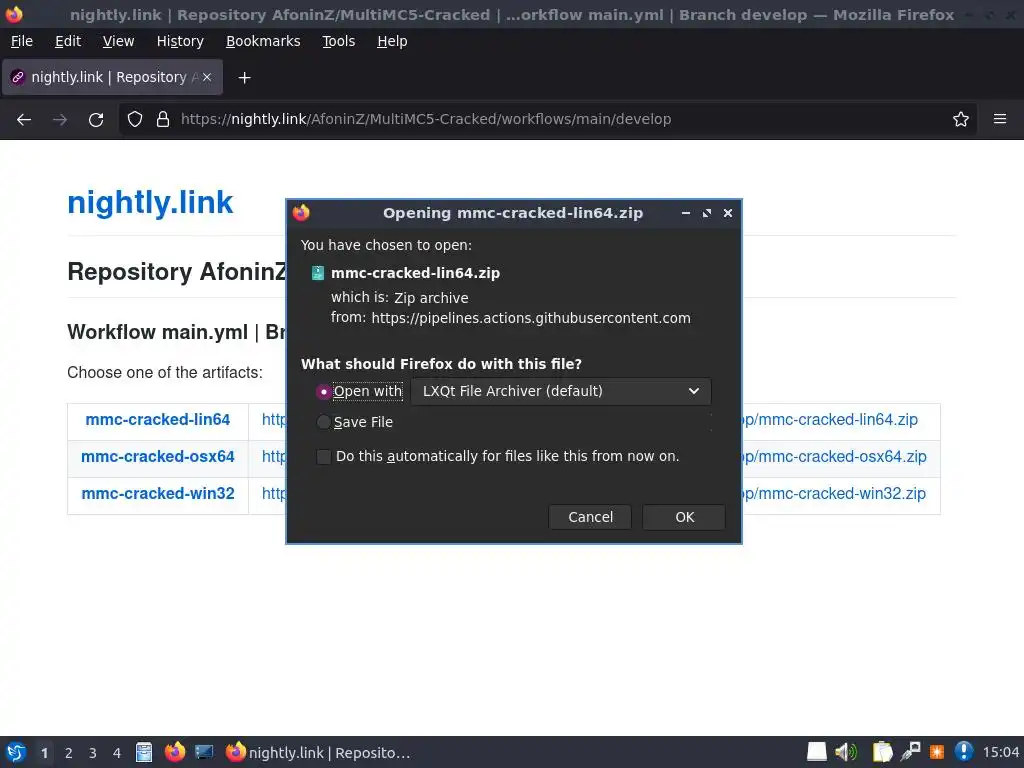
Task: Open the Bookmarks menu
Action: [263, 41]
